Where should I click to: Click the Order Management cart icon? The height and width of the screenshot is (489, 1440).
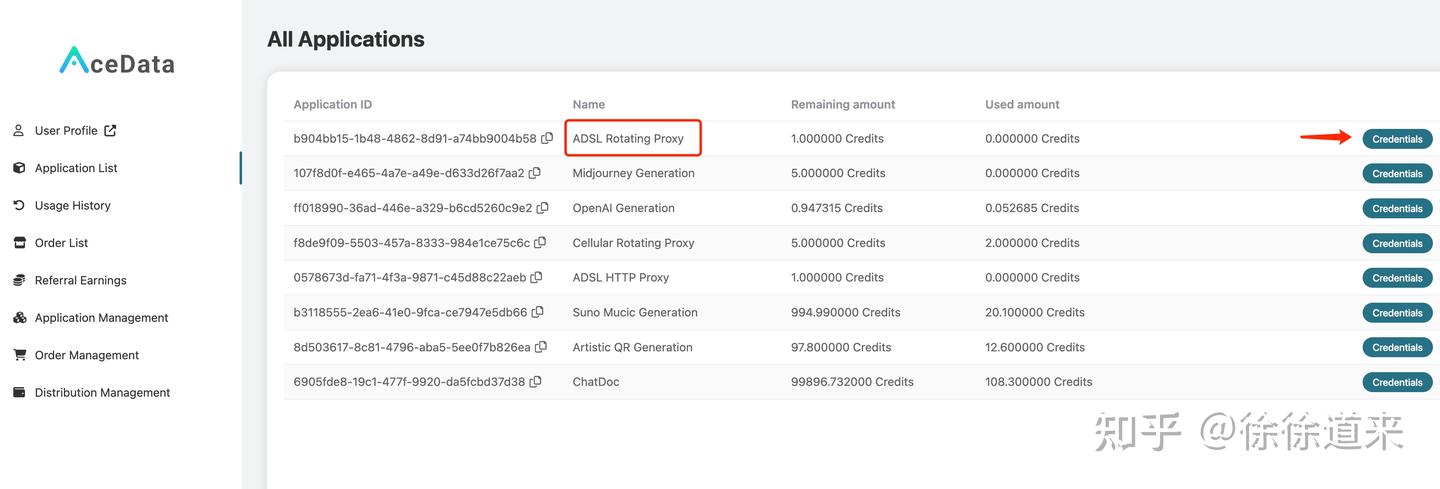point(18,355)
